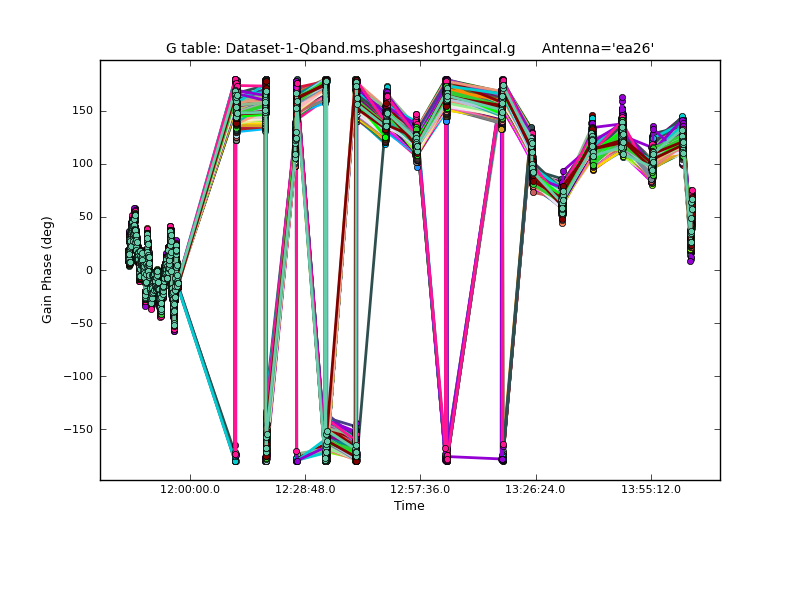This screenshot has width=800, height=600.
Task: Click the plot title 'G table: Dataset-1-Qband.ms.phaseshortgaincal.g'
Action: click(x=340, y=48)
